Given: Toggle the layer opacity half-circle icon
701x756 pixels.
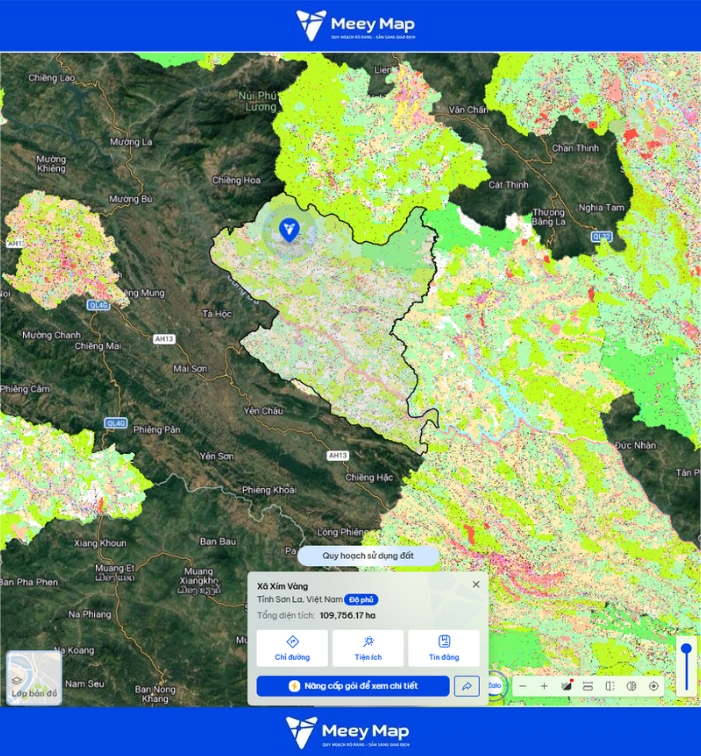Looking at the screenshot, I should (632, 686).
